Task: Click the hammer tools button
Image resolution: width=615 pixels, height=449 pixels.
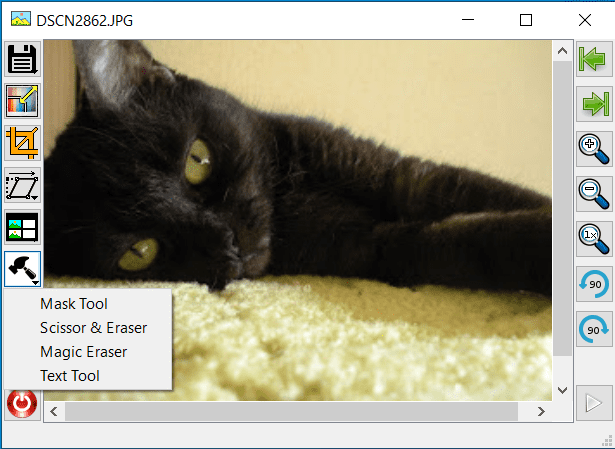Action: pyautogui.click(x=22, y=269)
